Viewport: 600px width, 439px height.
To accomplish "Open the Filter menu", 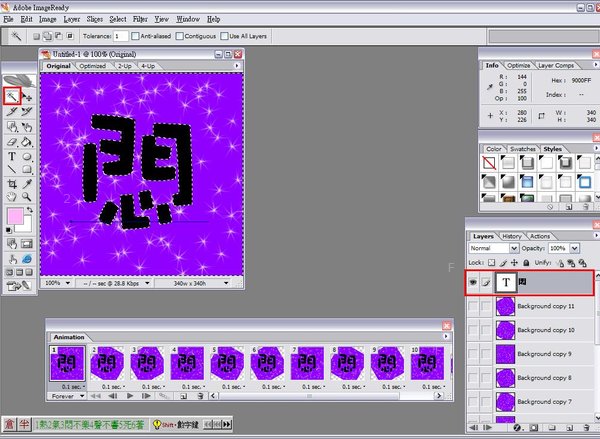I will 140,19.
